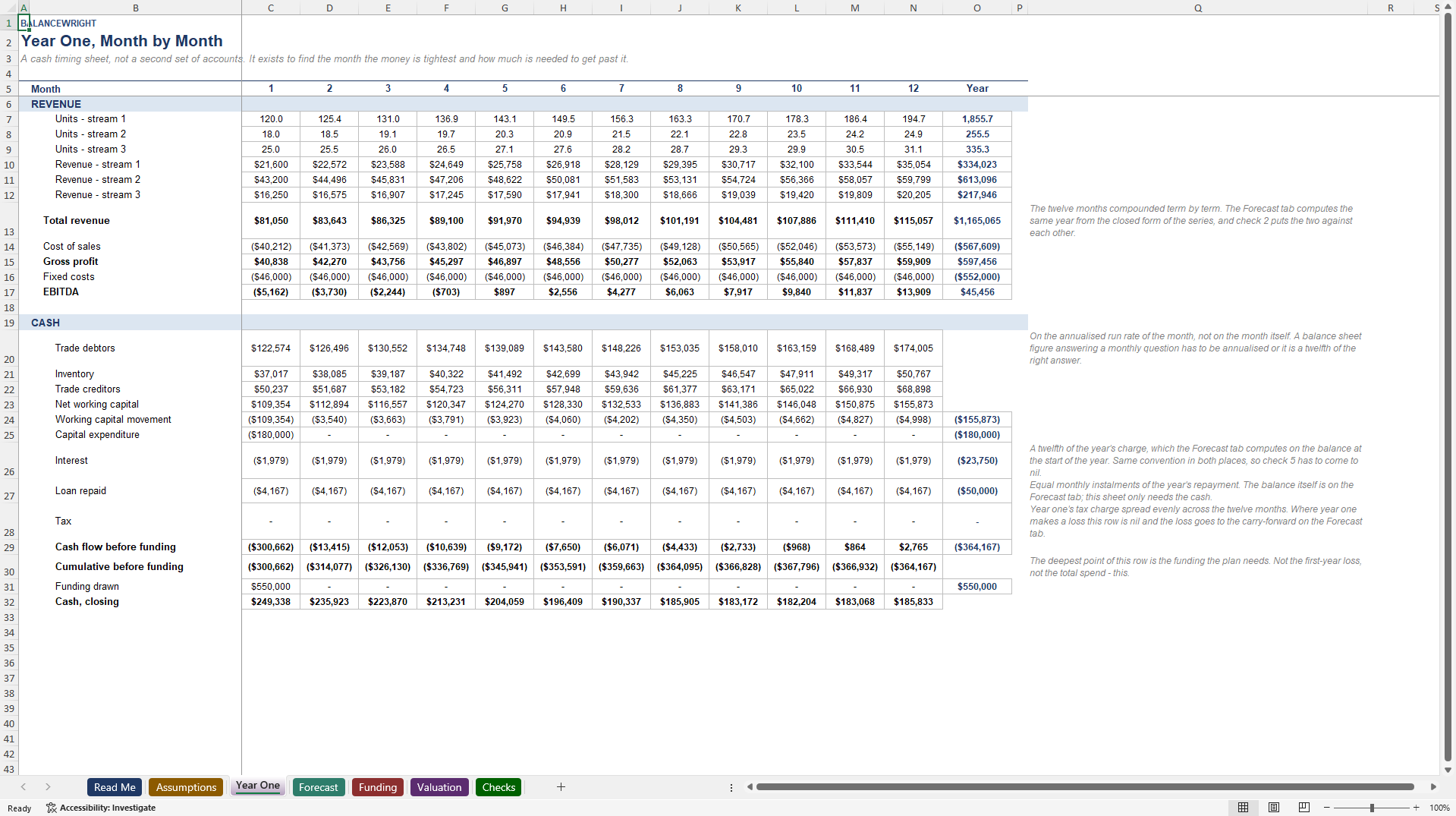Viewport: 1456px width, 816px height.
Task: Switch to Page Layout view
Action: pyautogui.click(x=1274, y=808)
